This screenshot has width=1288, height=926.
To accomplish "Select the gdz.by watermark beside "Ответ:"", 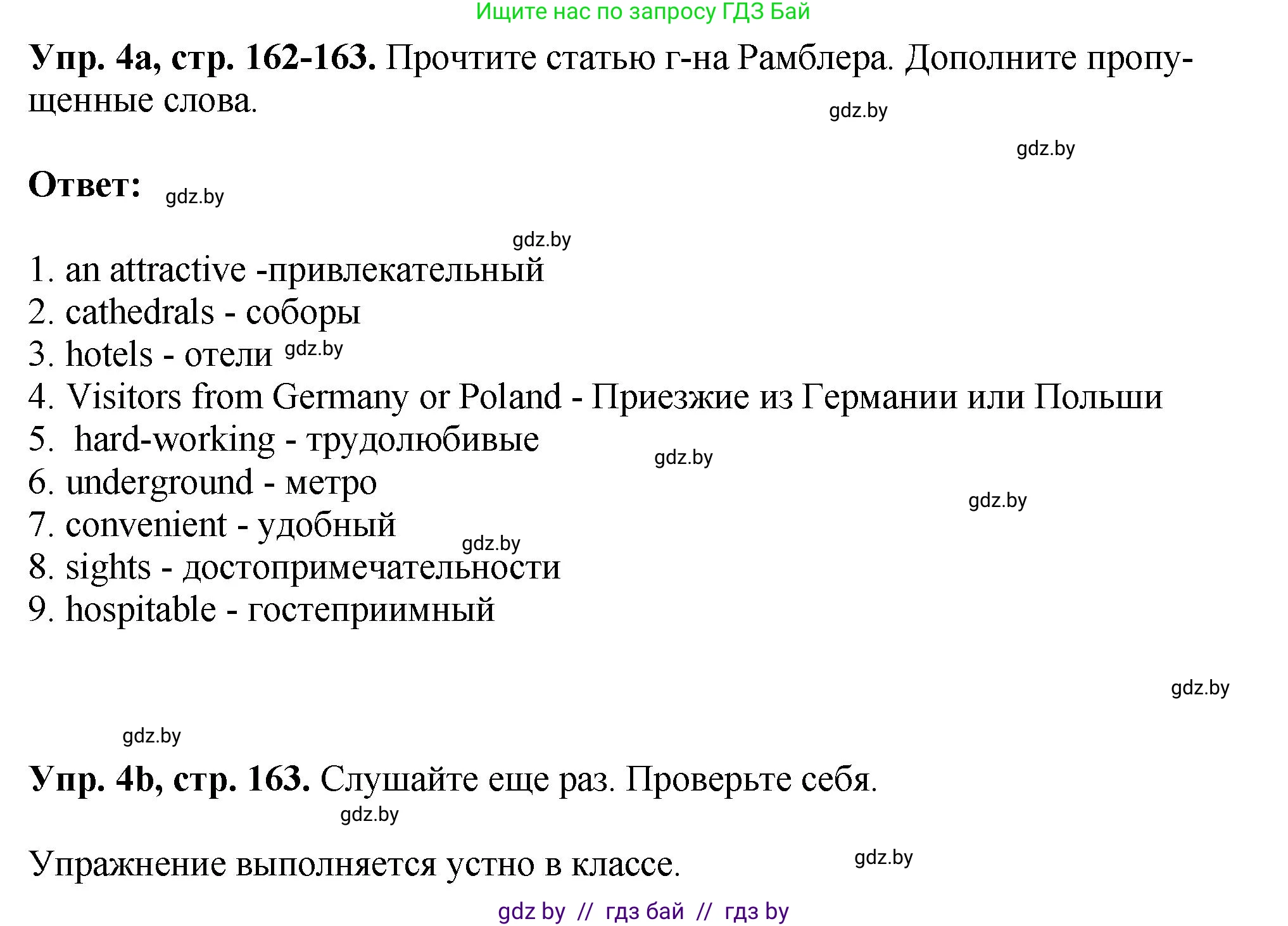I will pos(193,197).
